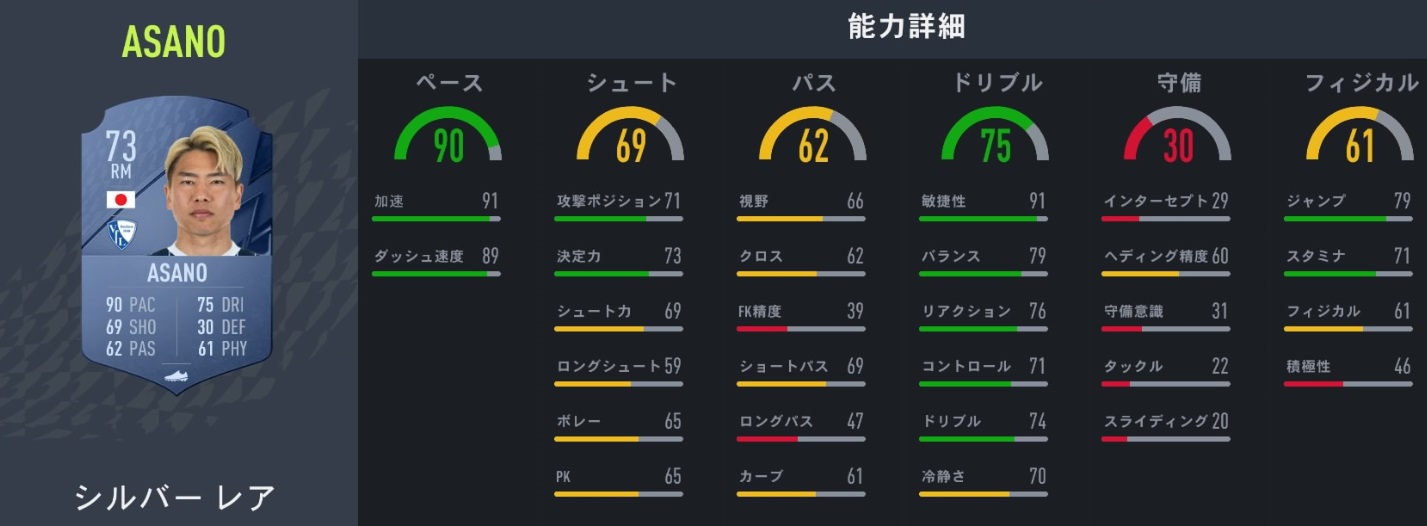
Task: Click the シルバー レア card type label
Action: pos(175,497)
